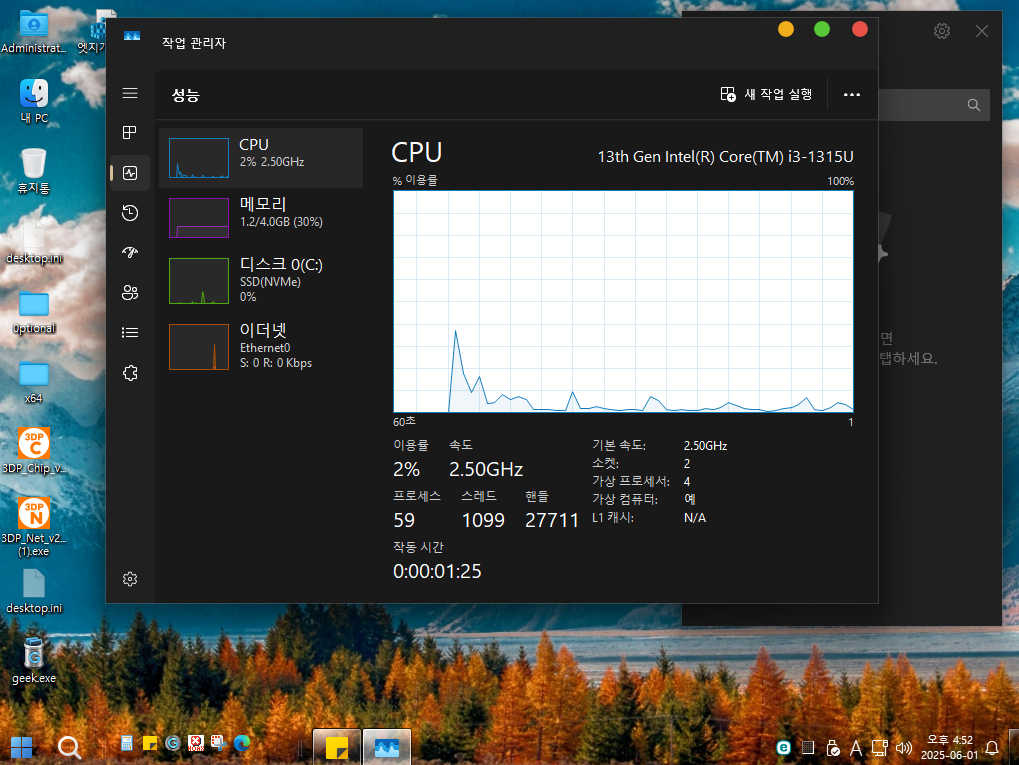
Task: Launch the pinned Sticky Notes icon near Calculator
Action: (x=149, y=743)
